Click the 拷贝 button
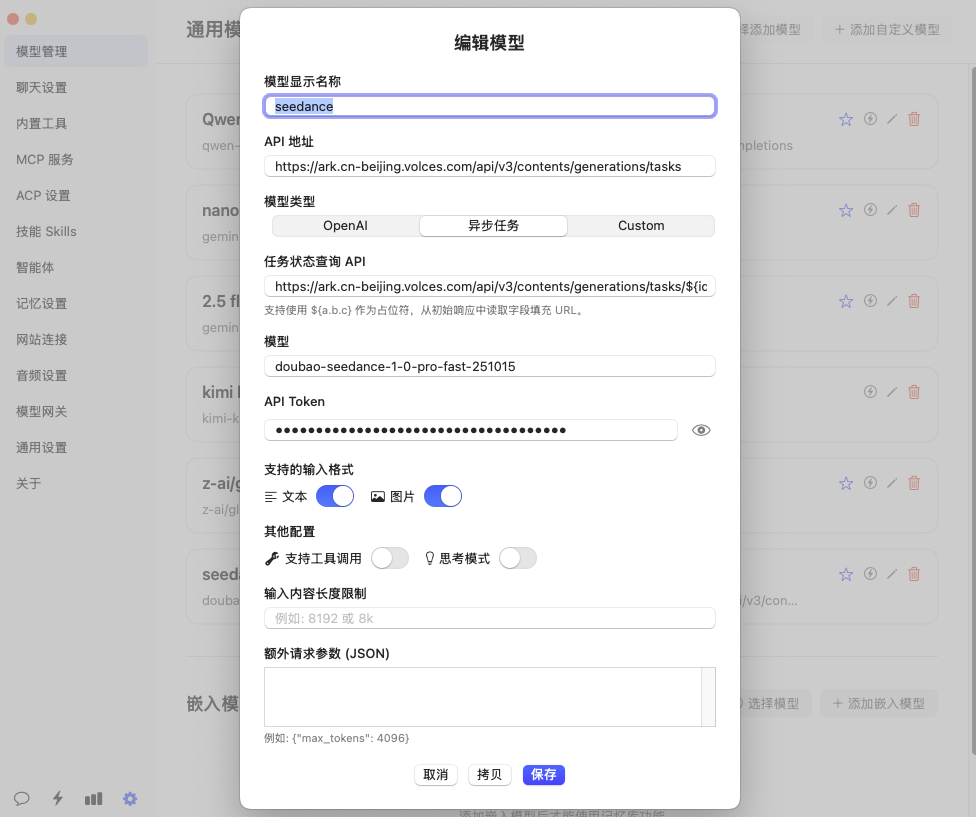This screenshot has height=817, width=976. [x=490, y=775]
